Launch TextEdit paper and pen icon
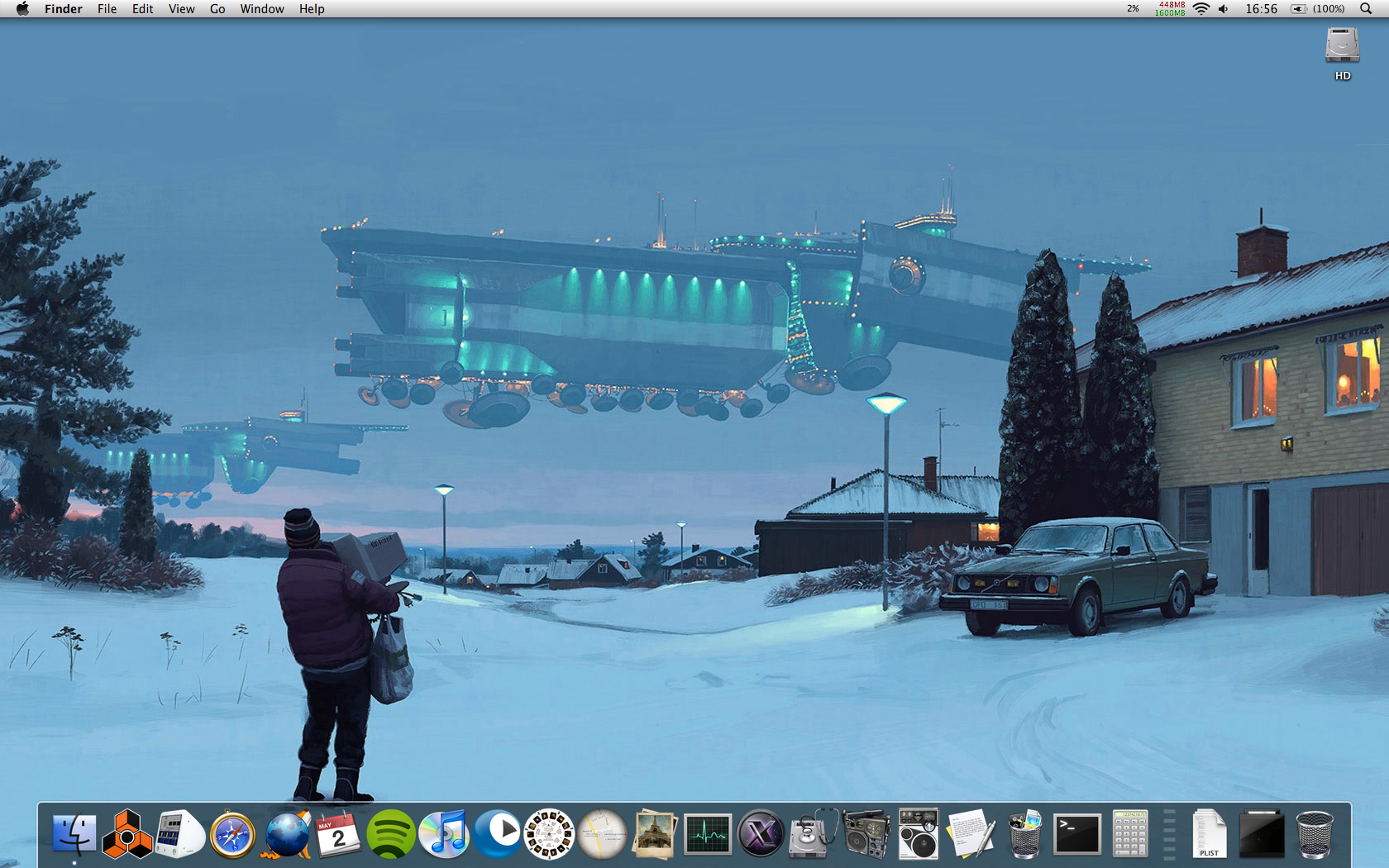Screen dimensions: 1389x868 971,834
